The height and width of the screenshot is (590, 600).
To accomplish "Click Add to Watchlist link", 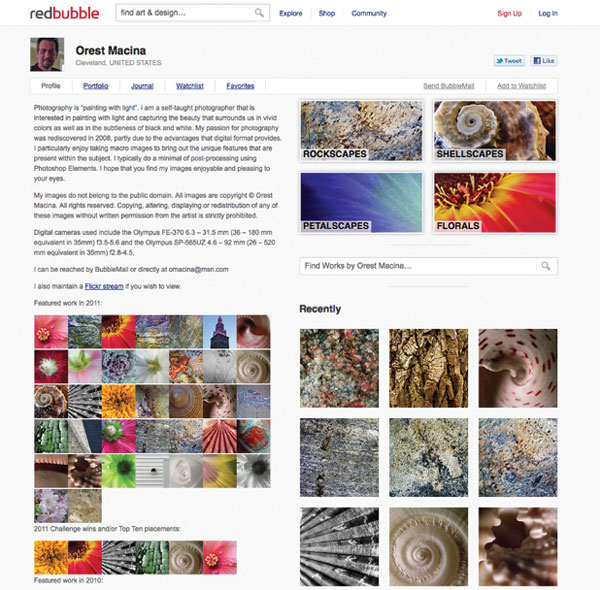I will pos(521,86).
